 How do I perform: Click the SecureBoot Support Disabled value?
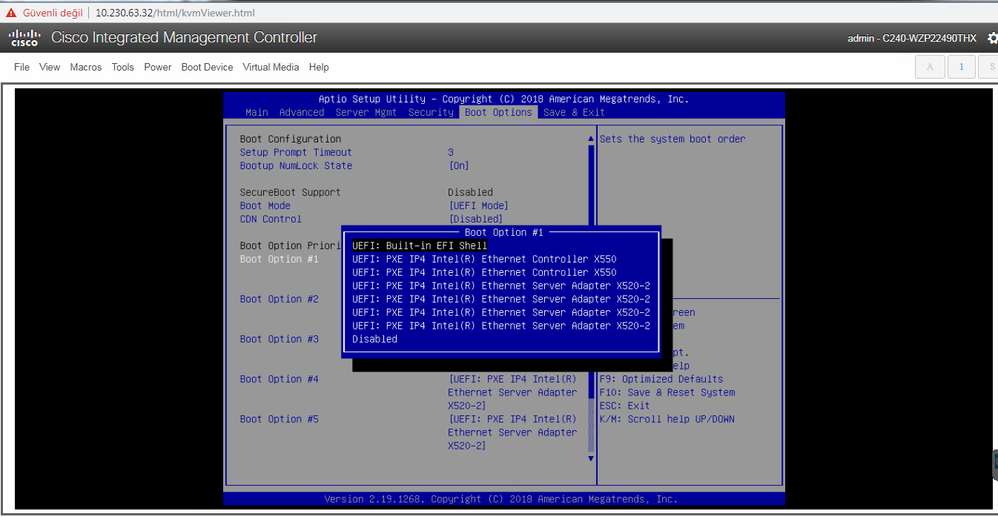point(470,192)
